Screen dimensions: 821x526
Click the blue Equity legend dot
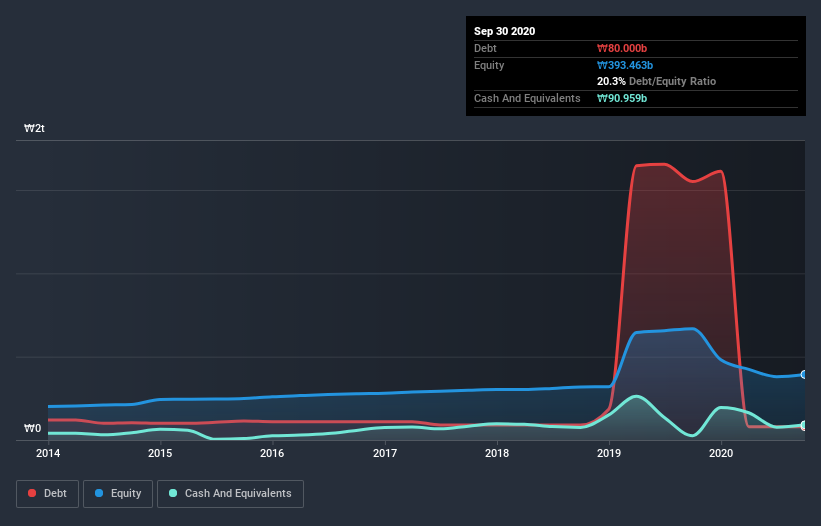[x=99, y=493]
